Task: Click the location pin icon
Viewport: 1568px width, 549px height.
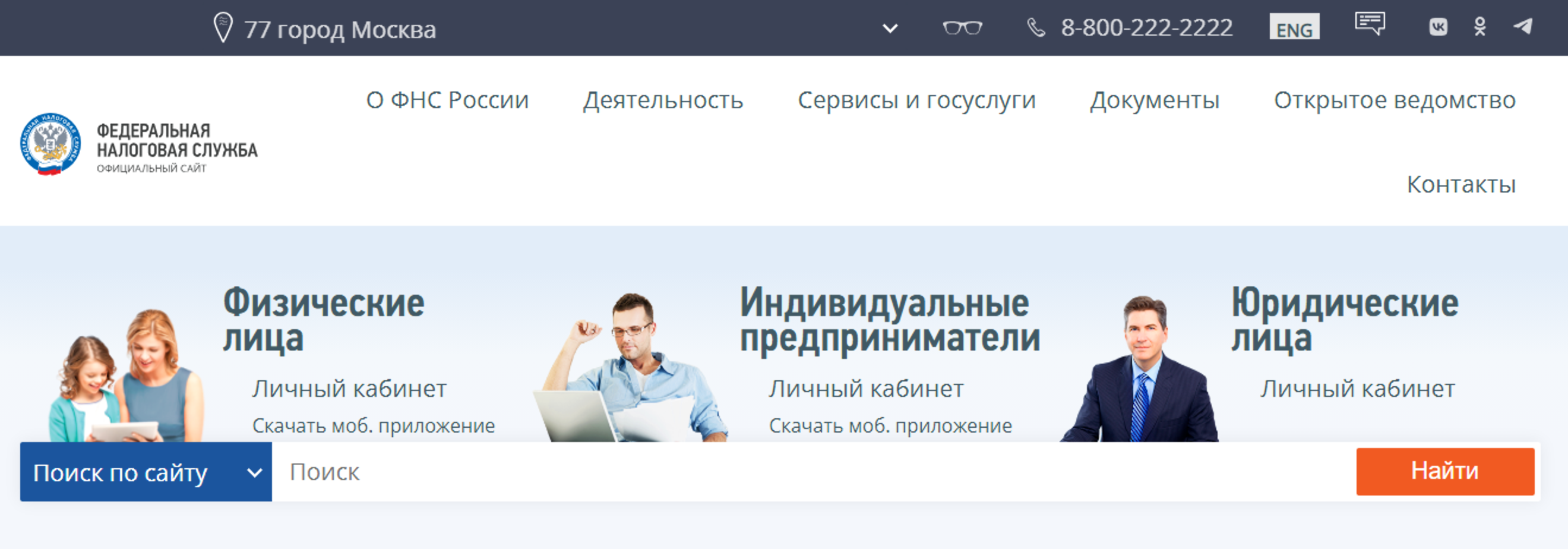Action: click(223, 28)
